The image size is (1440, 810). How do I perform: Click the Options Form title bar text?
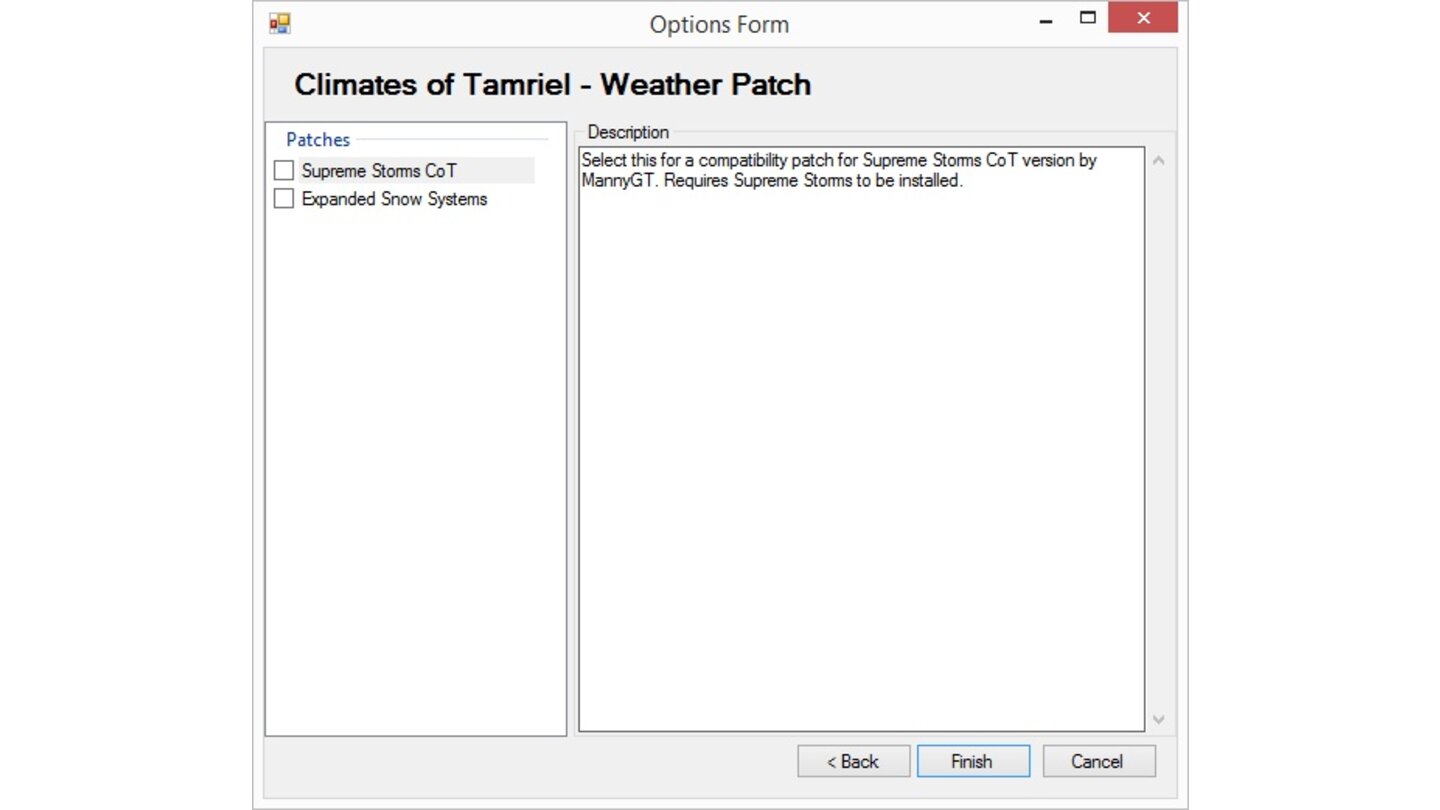pyautogui.click(x=719, y=24)
